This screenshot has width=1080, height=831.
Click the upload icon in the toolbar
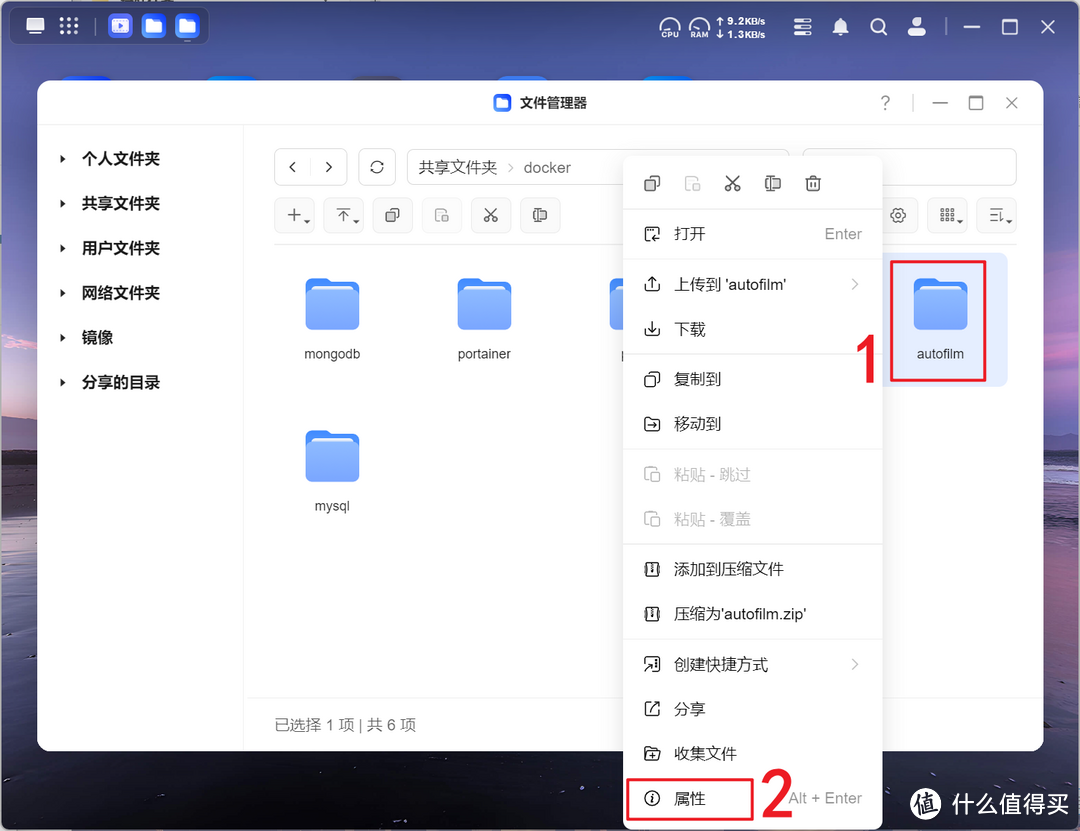pyautogui.click(x=343, y=215)
